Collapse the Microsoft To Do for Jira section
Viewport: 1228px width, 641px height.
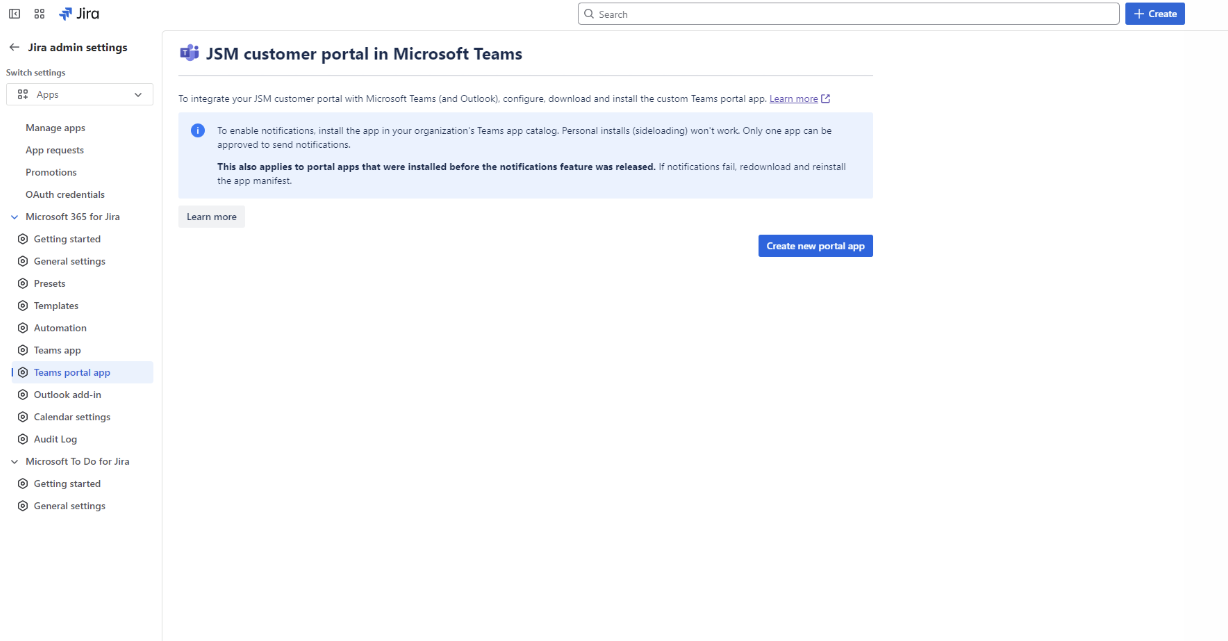click(14, 462)
